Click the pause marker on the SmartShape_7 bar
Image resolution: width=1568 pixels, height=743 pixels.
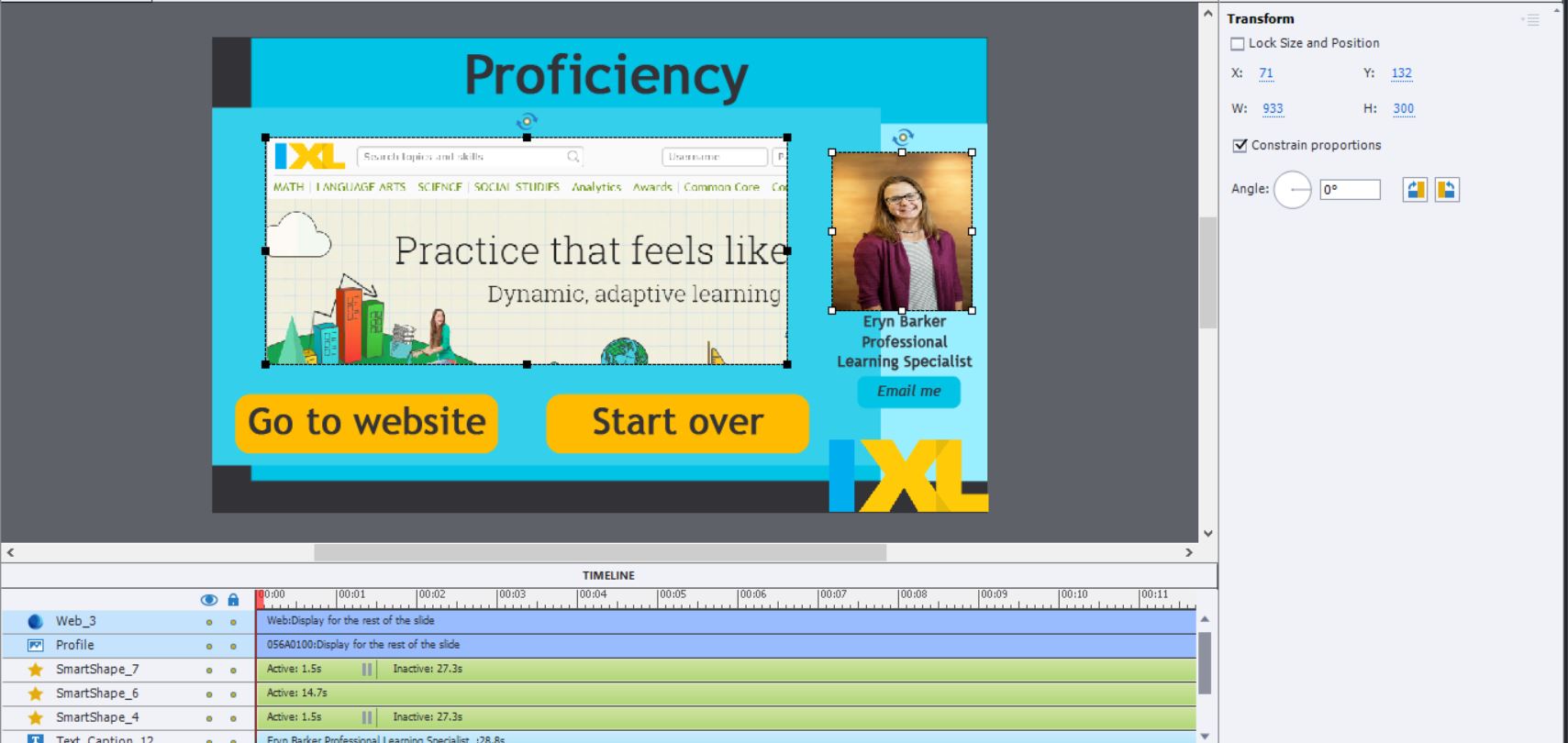[x=367, y=669]
